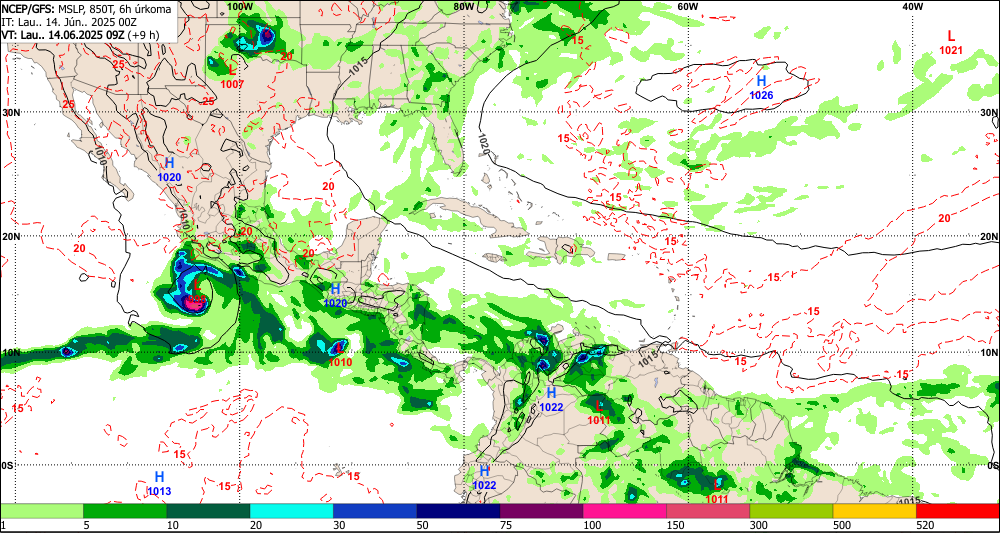Click the legend scale value 150
This screenshot has width=1000, height=533.
coord(674,525)
